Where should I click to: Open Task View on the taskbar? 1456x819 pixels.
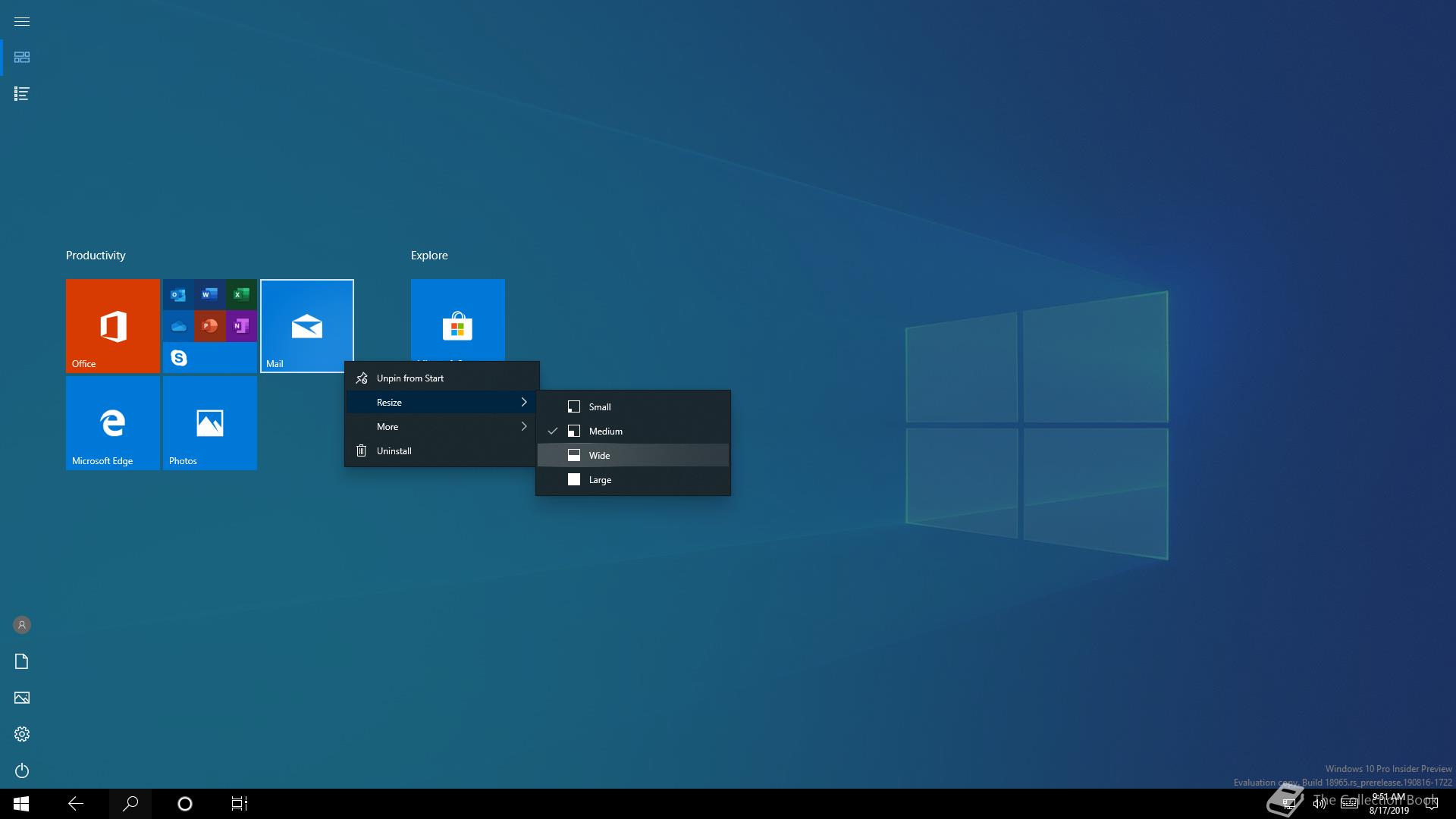click(240, 804)
